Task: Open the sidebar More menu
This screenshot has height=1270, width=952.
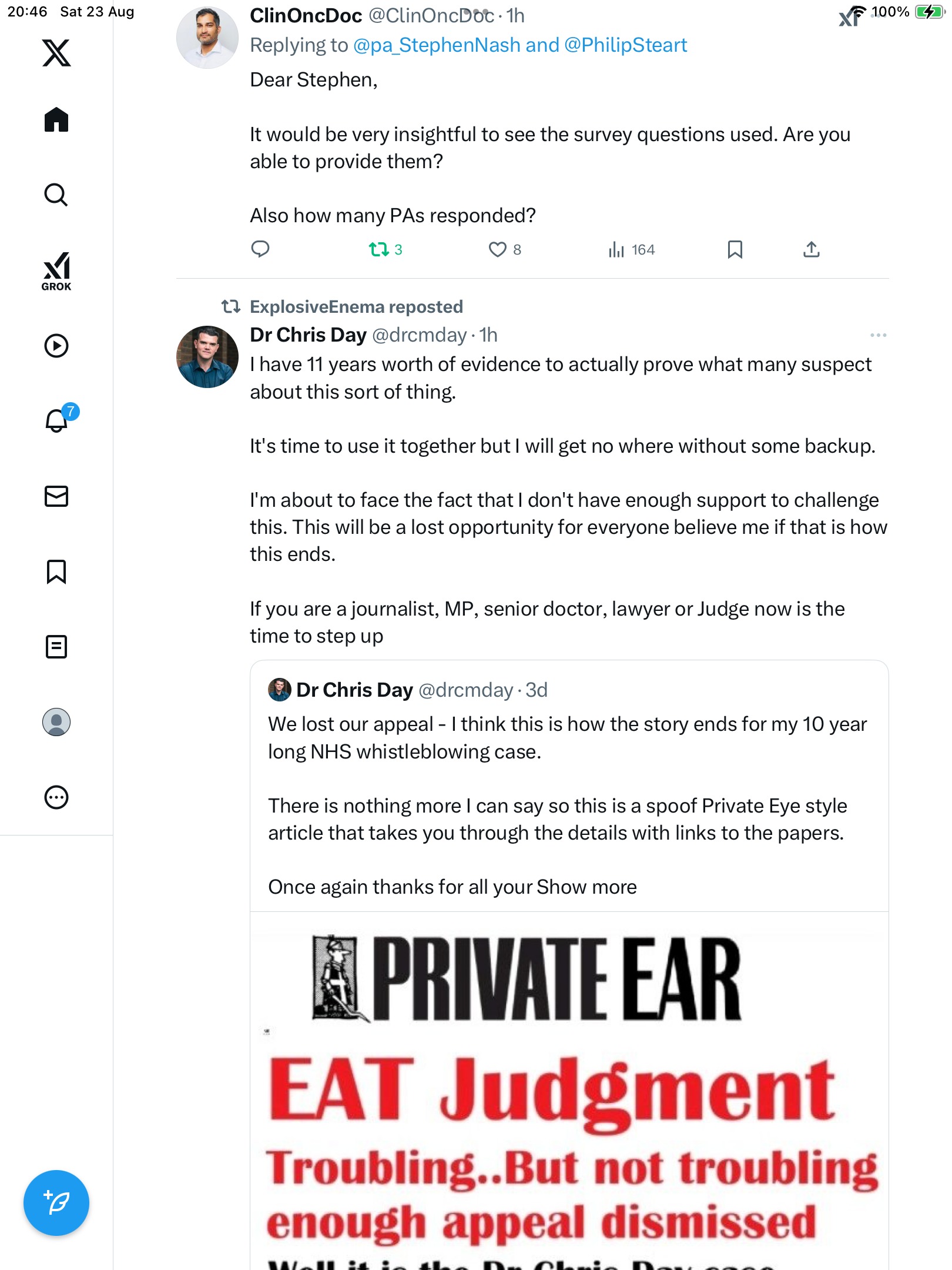Action: tap(56, 797)
